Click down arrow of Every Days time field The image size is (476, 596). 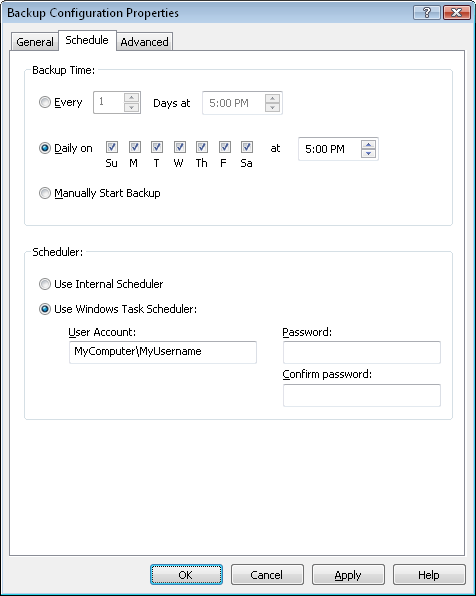(272, 108)
